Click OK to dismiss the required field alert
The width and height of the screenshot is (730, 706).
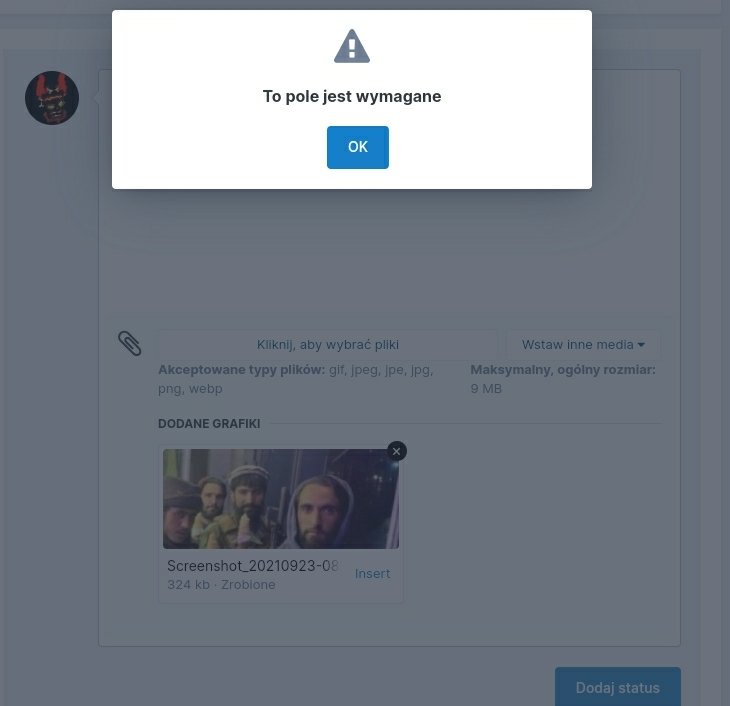coord(358,147)
